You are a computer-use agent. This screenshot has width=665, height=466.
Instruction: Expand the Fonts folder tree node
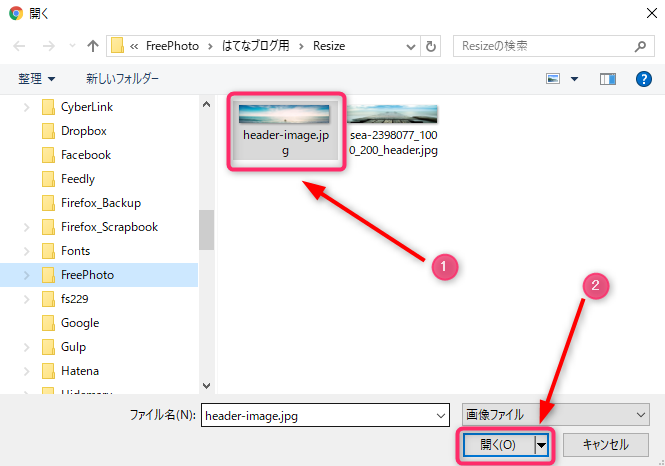(26, 251)
